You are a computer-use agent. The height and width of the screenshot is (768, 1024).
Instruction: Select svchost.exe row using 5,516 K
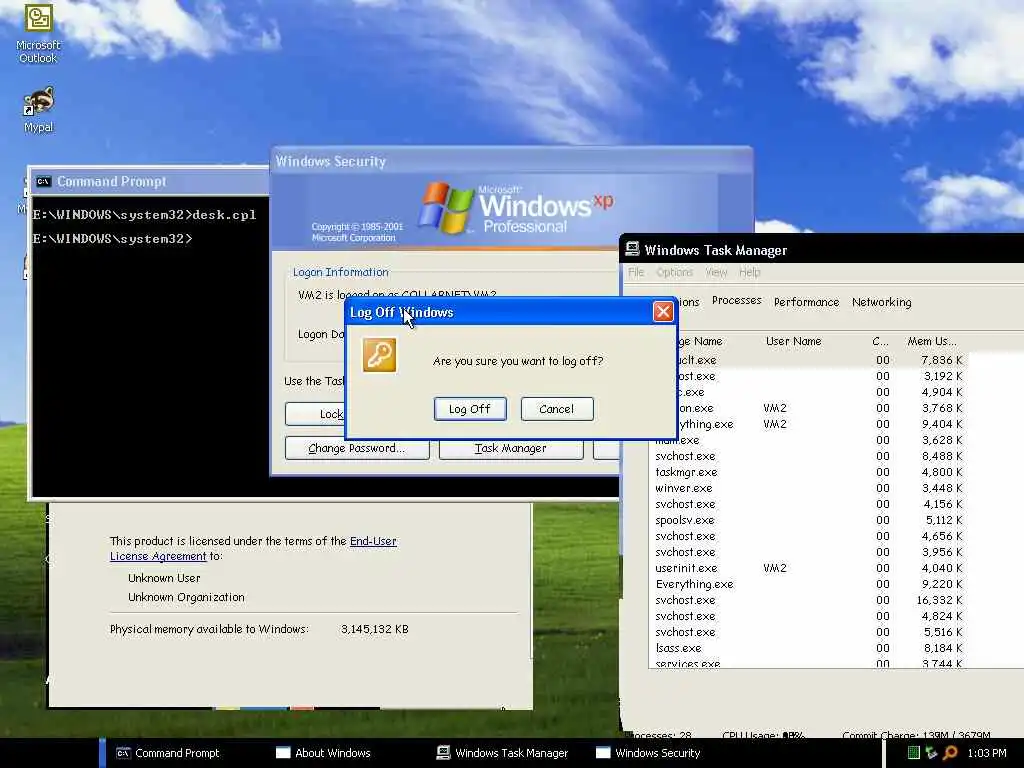[808, 632]
